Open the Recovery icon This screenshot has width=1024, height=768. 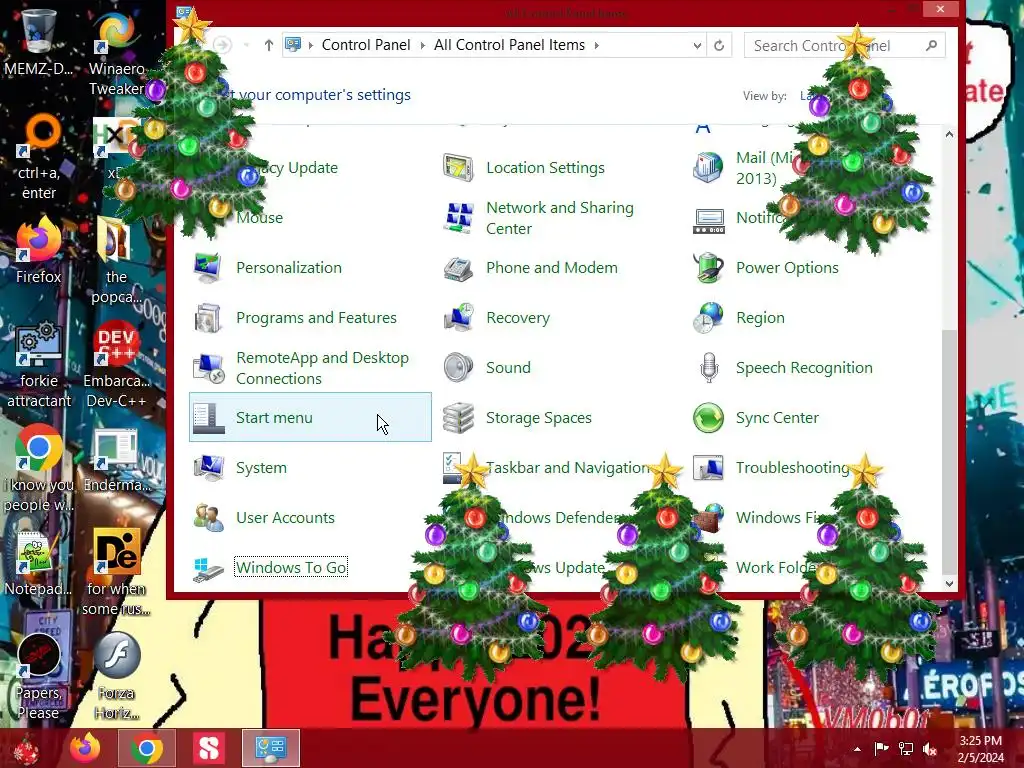458,318
